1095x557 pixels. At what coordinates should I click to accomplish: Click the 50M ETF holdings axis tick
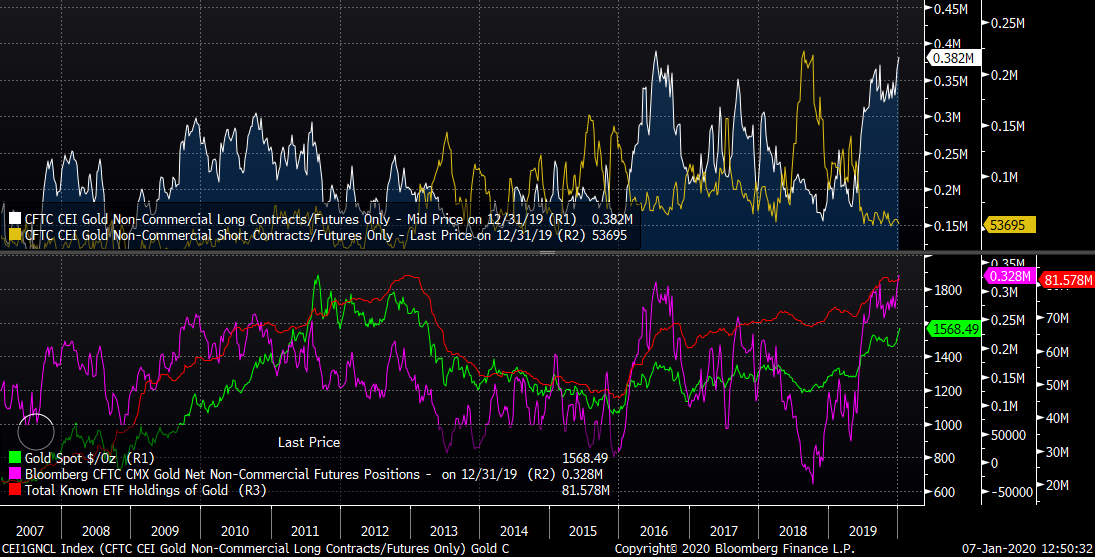pyautogui.click(x=1057, y=385)
